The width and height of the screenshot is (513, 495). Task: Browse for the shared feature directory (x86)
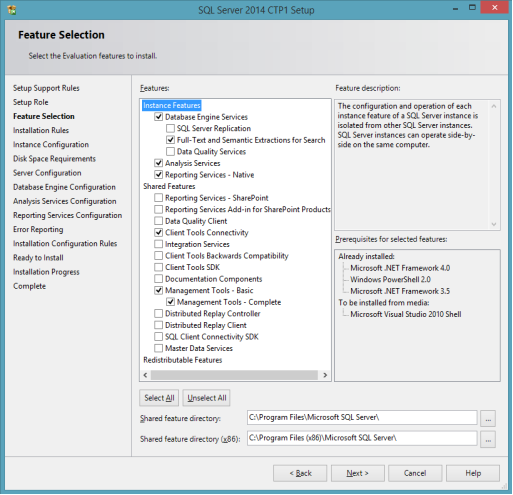point(488,439)
